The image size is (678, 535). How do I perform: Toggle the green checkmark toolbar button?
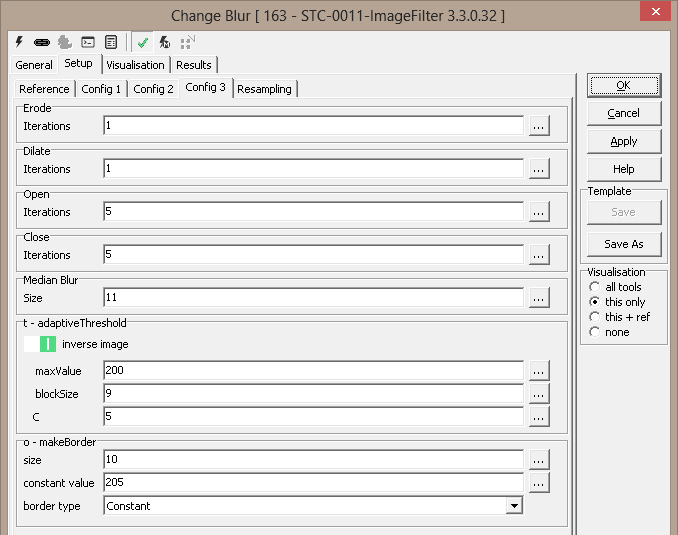tap(143, 42)
